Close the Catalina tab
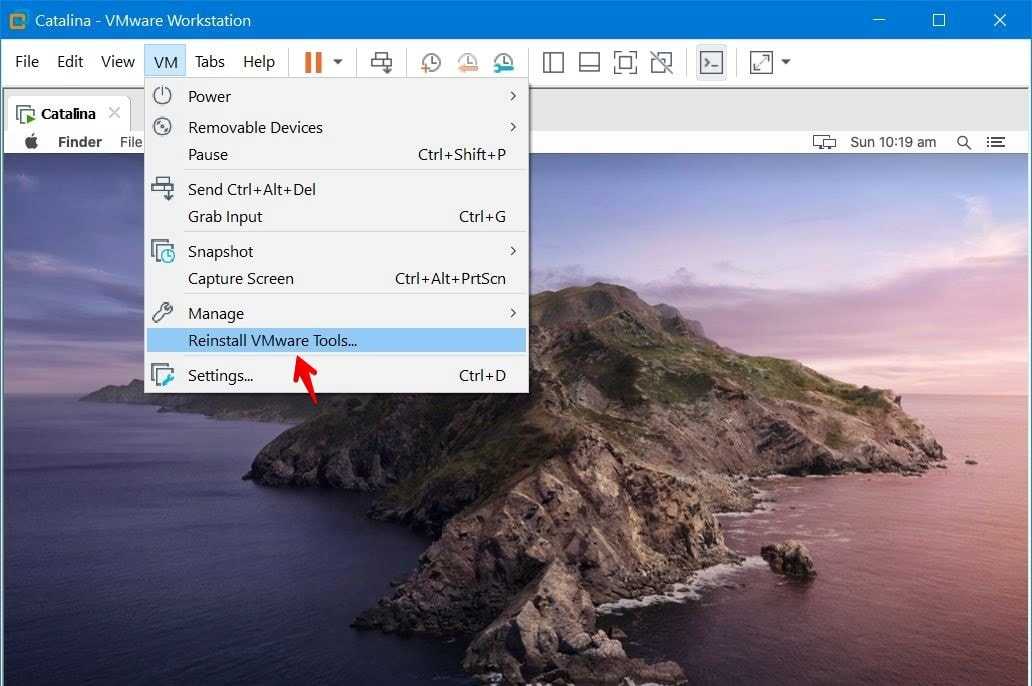Viewport: 1032px width, 686px height. click(115, 113)
